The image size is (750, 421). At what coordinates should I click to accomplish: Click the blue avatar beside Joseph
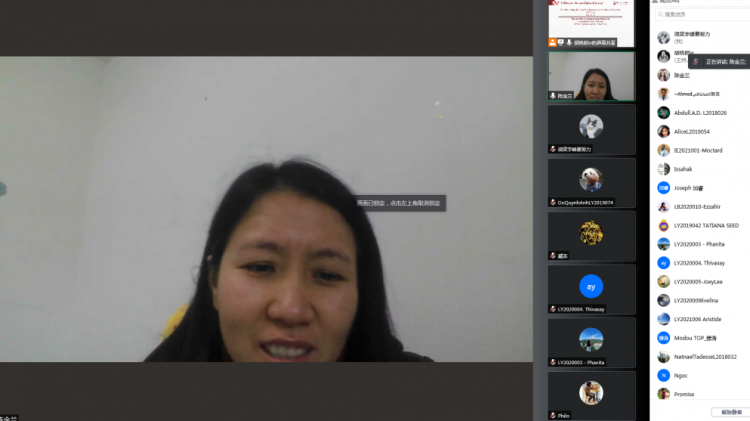(663, 188)
